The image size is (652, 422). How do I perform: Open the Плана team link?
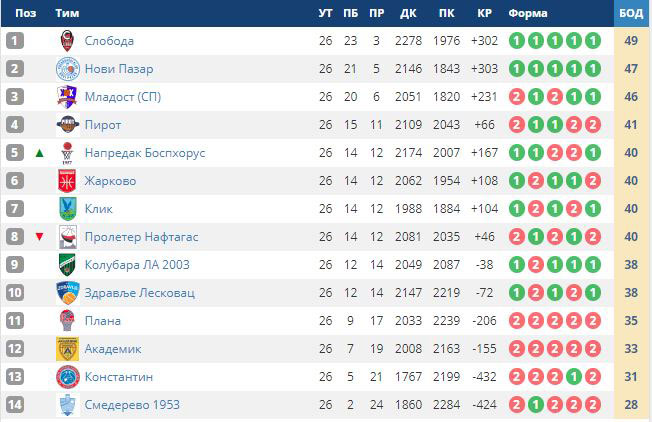coord(103,321)
